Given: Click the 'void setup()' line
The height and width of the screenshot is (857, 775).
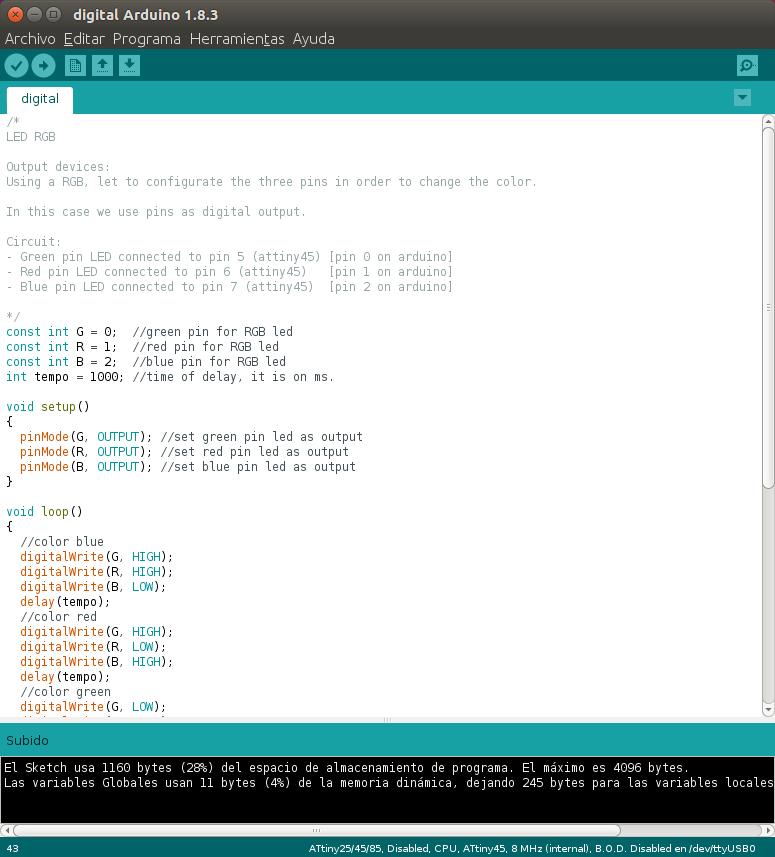Looking at the screenshot, I should pyautogui.click(x=48, y=407).
